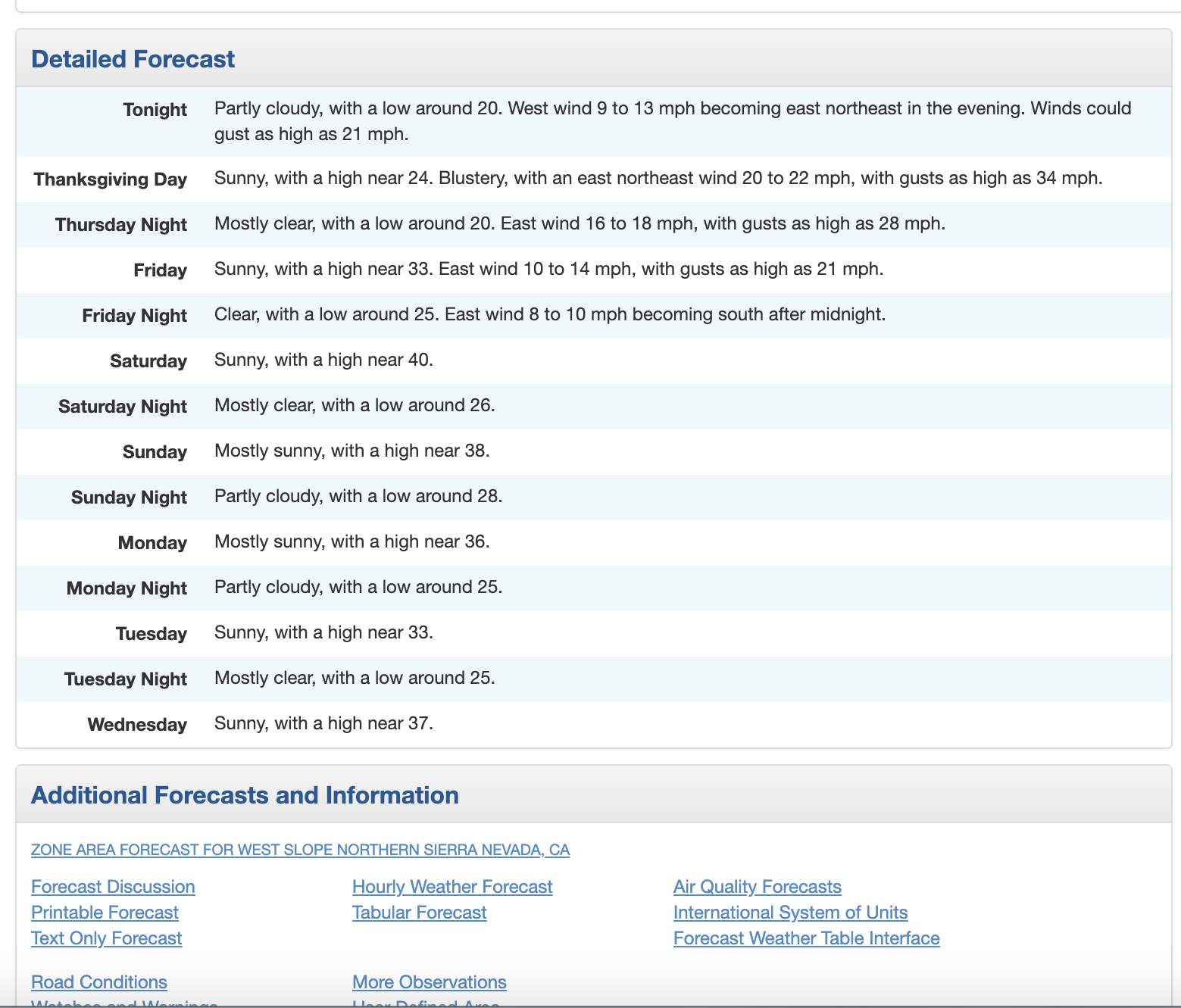
Task: Open the Air Quality Forecasts link
Action: 758,887
